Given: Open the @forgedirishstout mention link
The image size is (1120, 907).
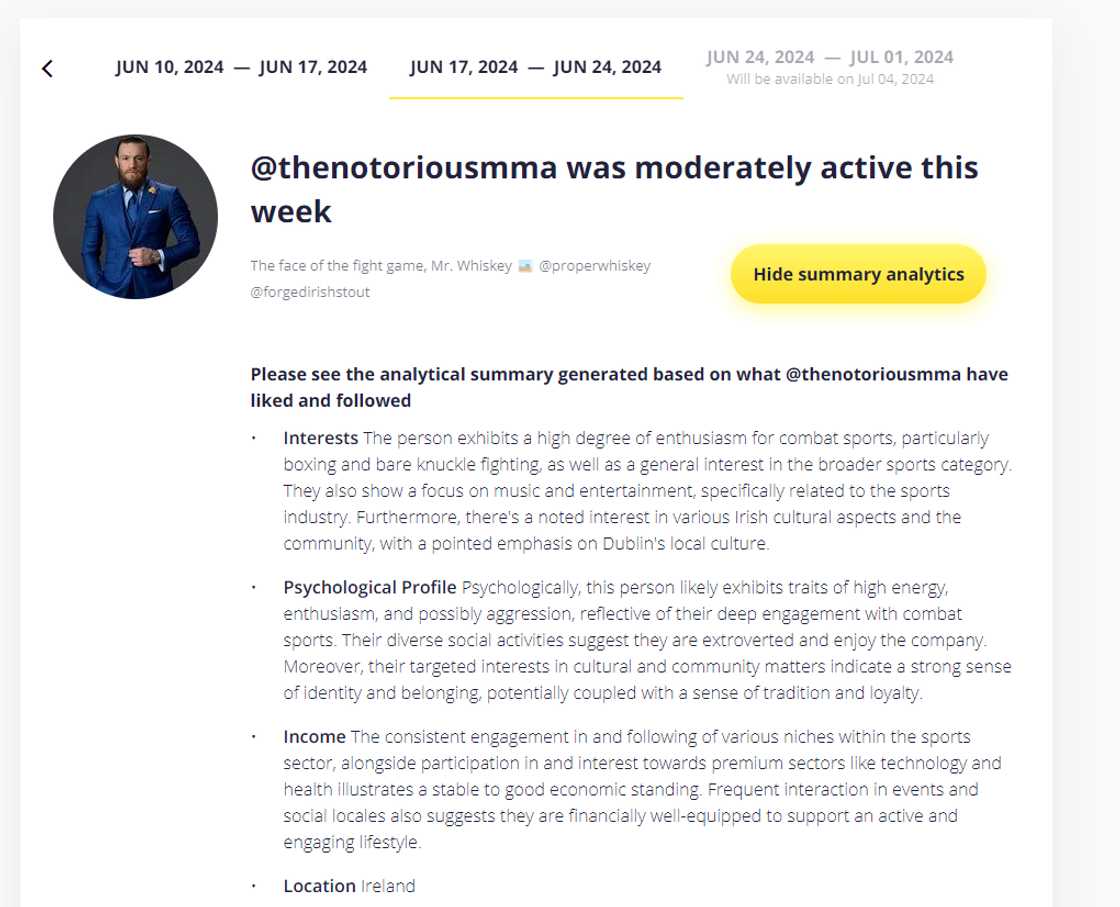Looking at the screenshot, I should 310,293.
